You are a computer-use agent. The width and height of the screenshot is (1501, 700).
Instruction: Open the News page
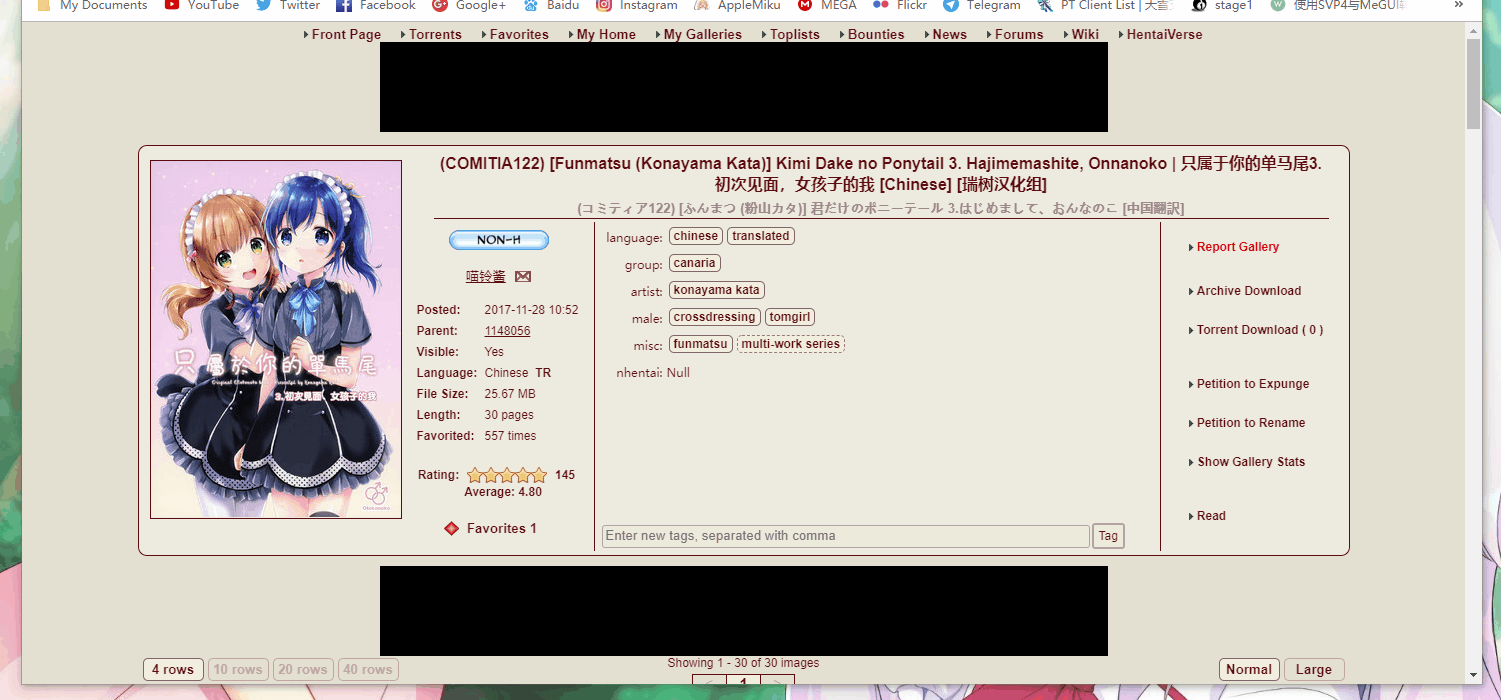coord(949,34)
